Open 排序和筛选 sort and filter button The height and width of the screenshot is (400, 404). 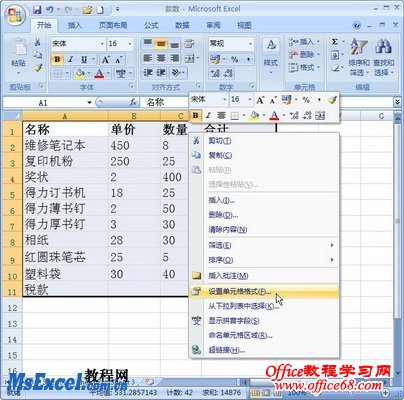pos(359,57)
